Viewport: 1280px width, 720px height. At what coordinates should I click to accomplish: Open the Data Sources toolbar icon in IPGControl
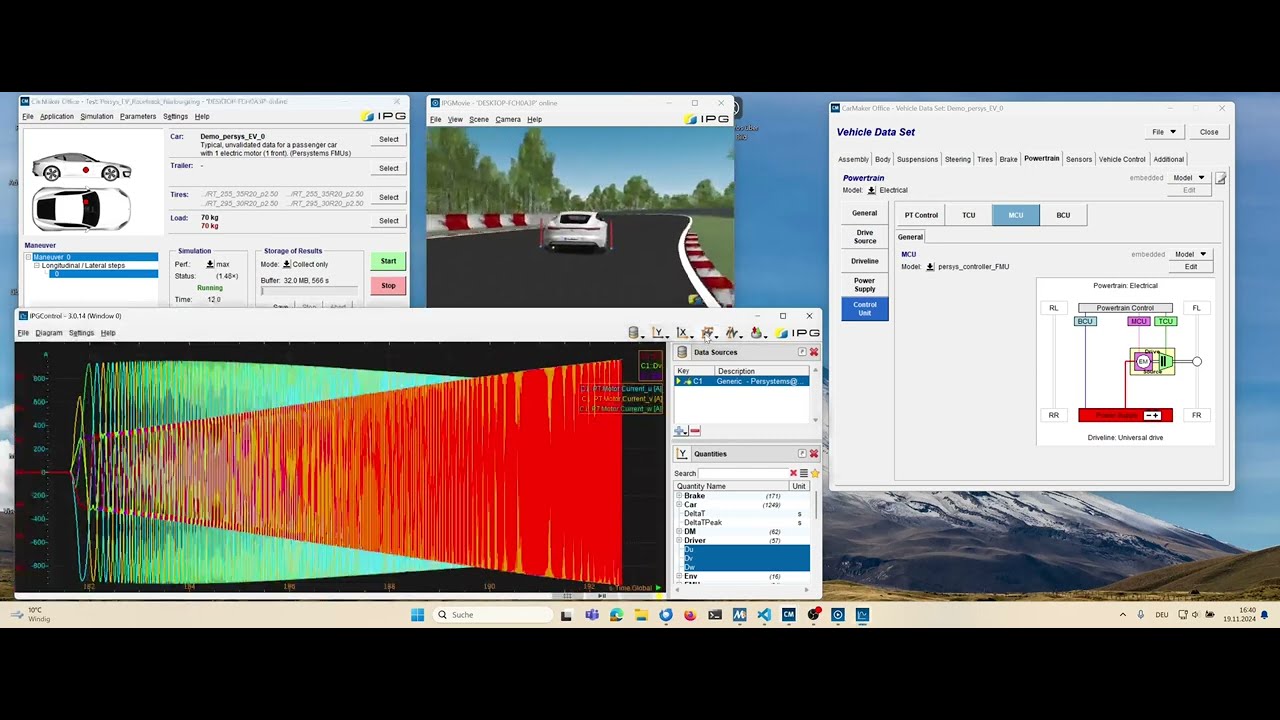click(633, 333)
